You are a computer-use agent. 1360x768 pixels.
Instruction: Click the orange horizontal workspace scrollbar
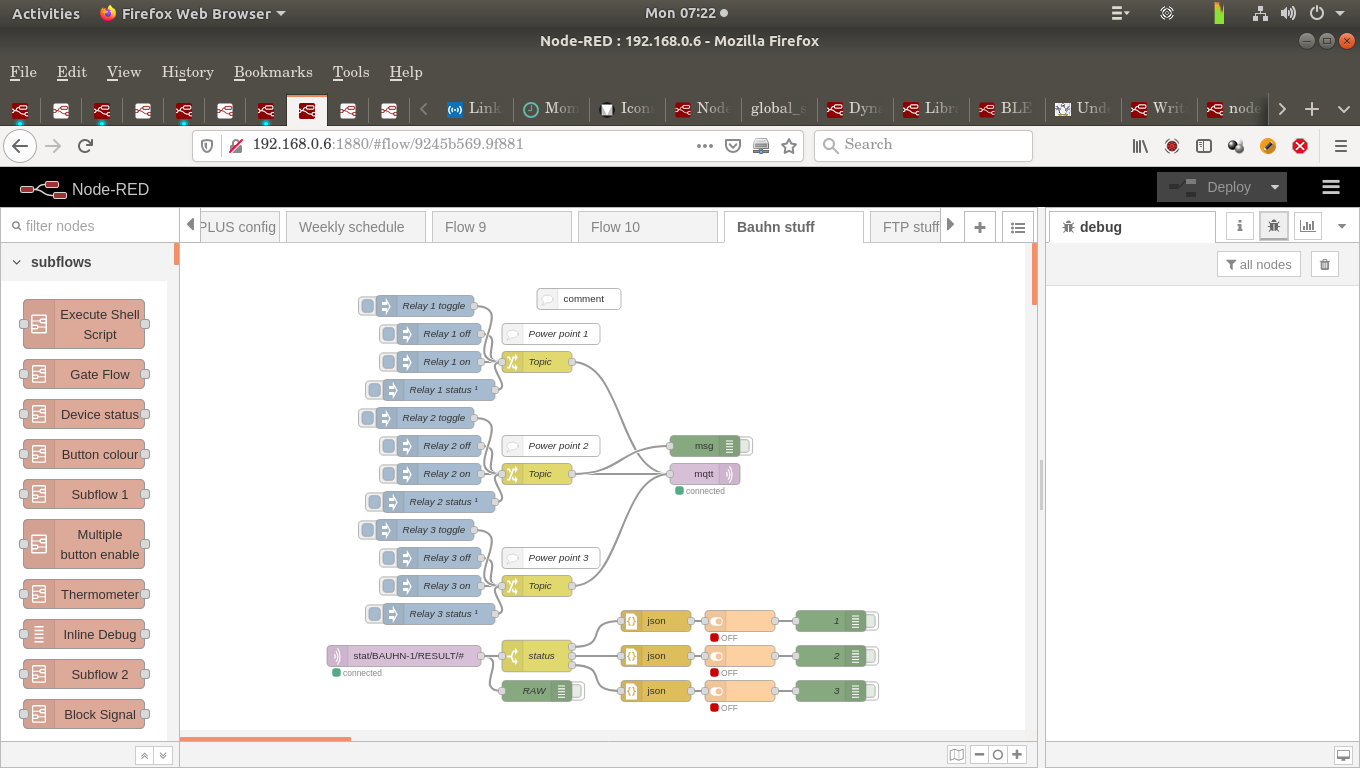pos(265,741)
